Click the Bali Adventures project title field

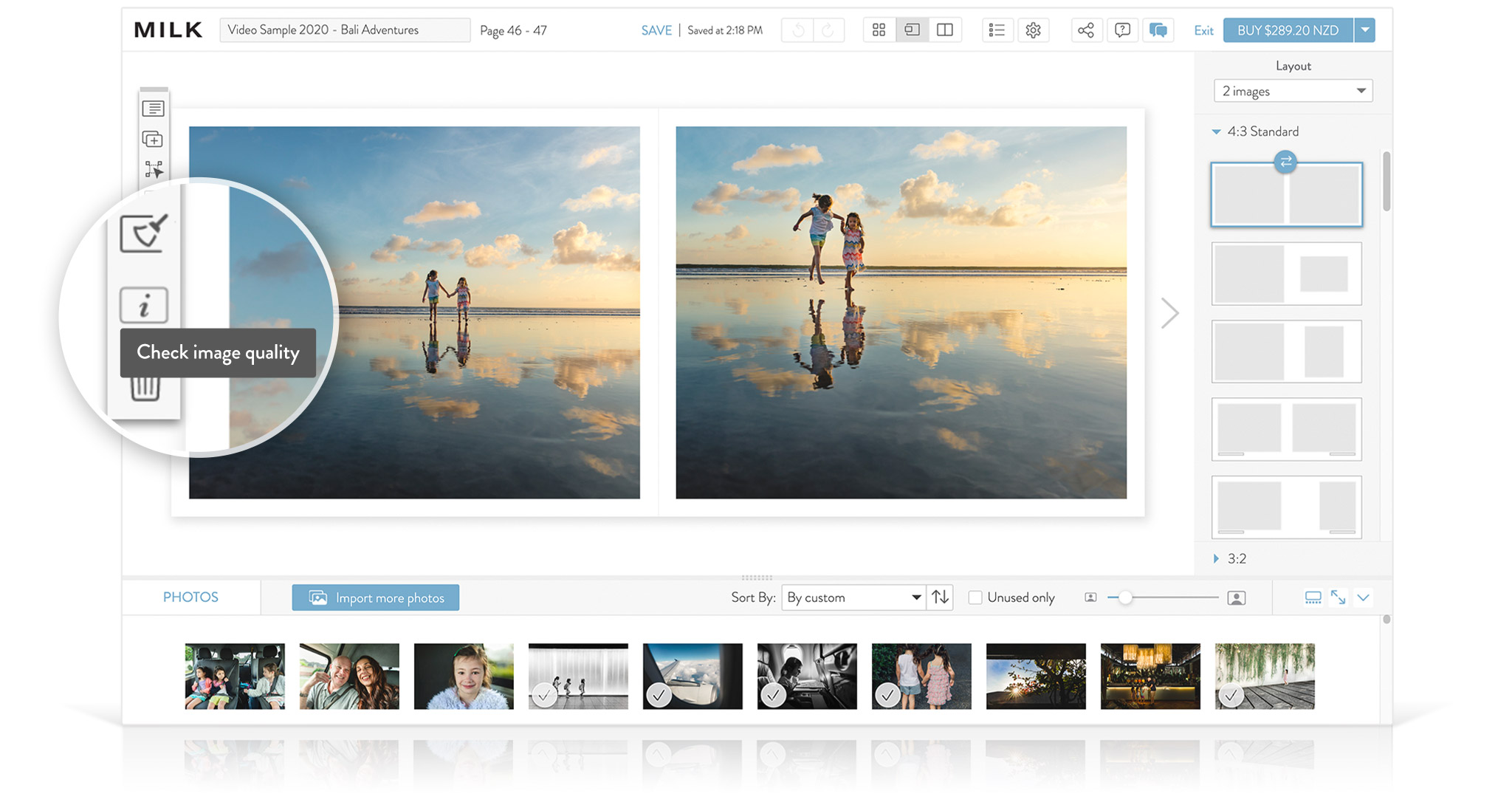pyautogui.click(x=345, y=30)
